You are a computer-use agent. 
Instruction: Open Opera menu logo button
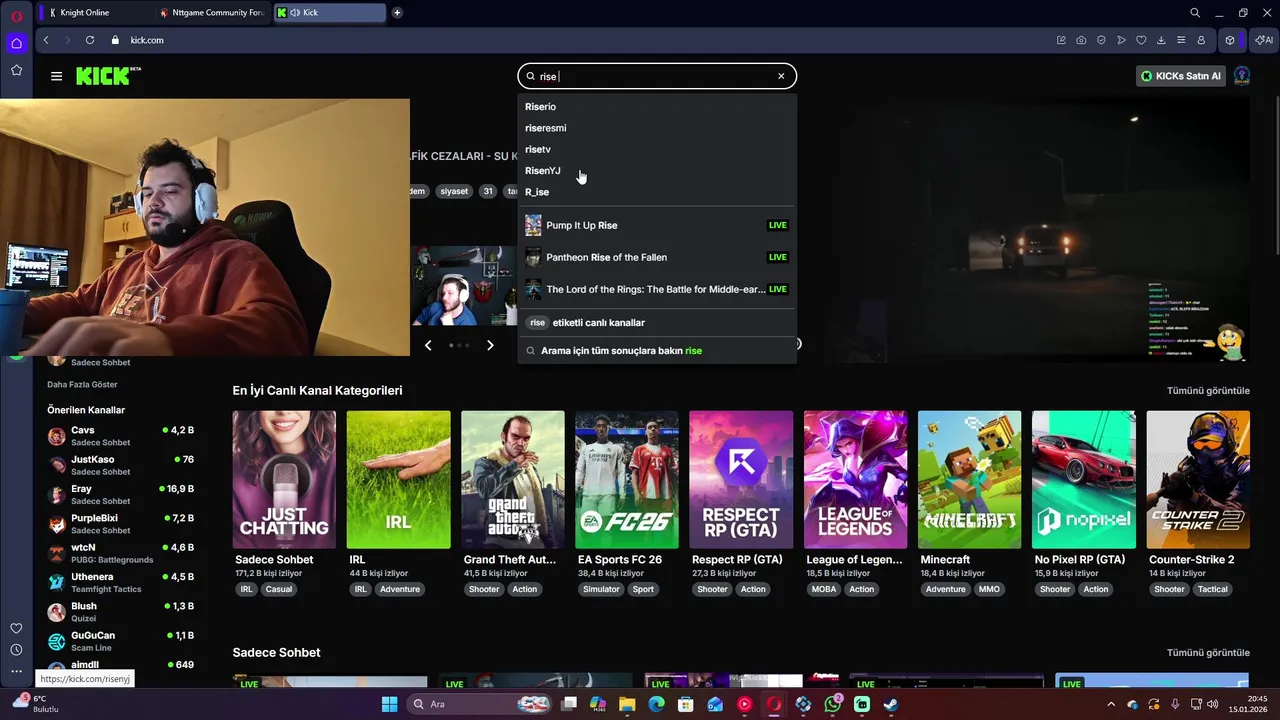pyautogui.click(x=16, y=14)
